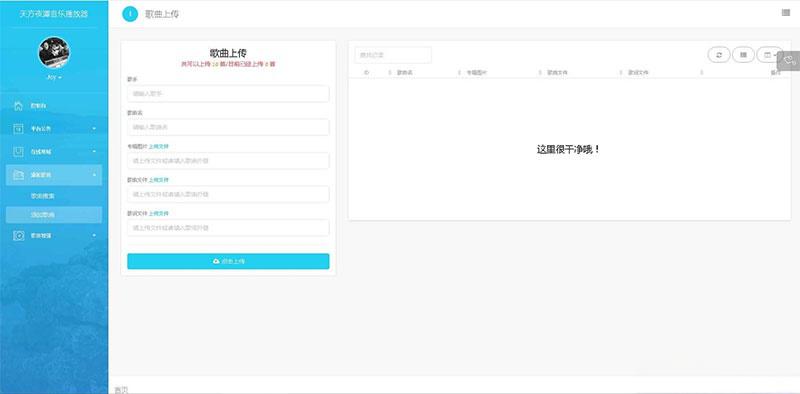Click the first singer name input field
The width and height of the screenshot is (800, 394).
tap(228, 93)
